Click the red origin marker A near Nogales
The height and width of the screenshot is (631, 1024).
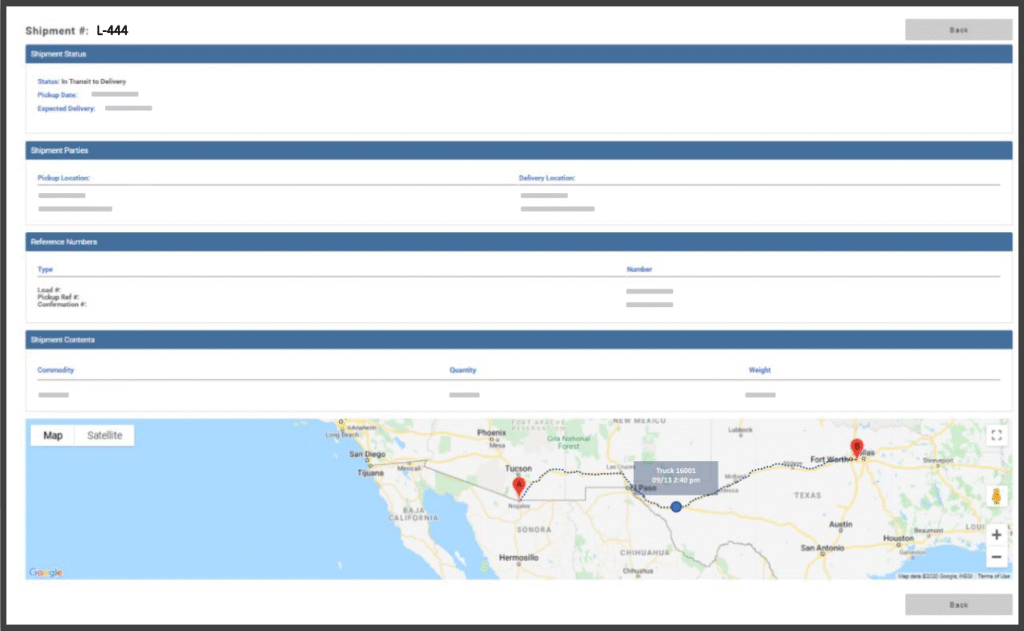(x=518, y=486)
